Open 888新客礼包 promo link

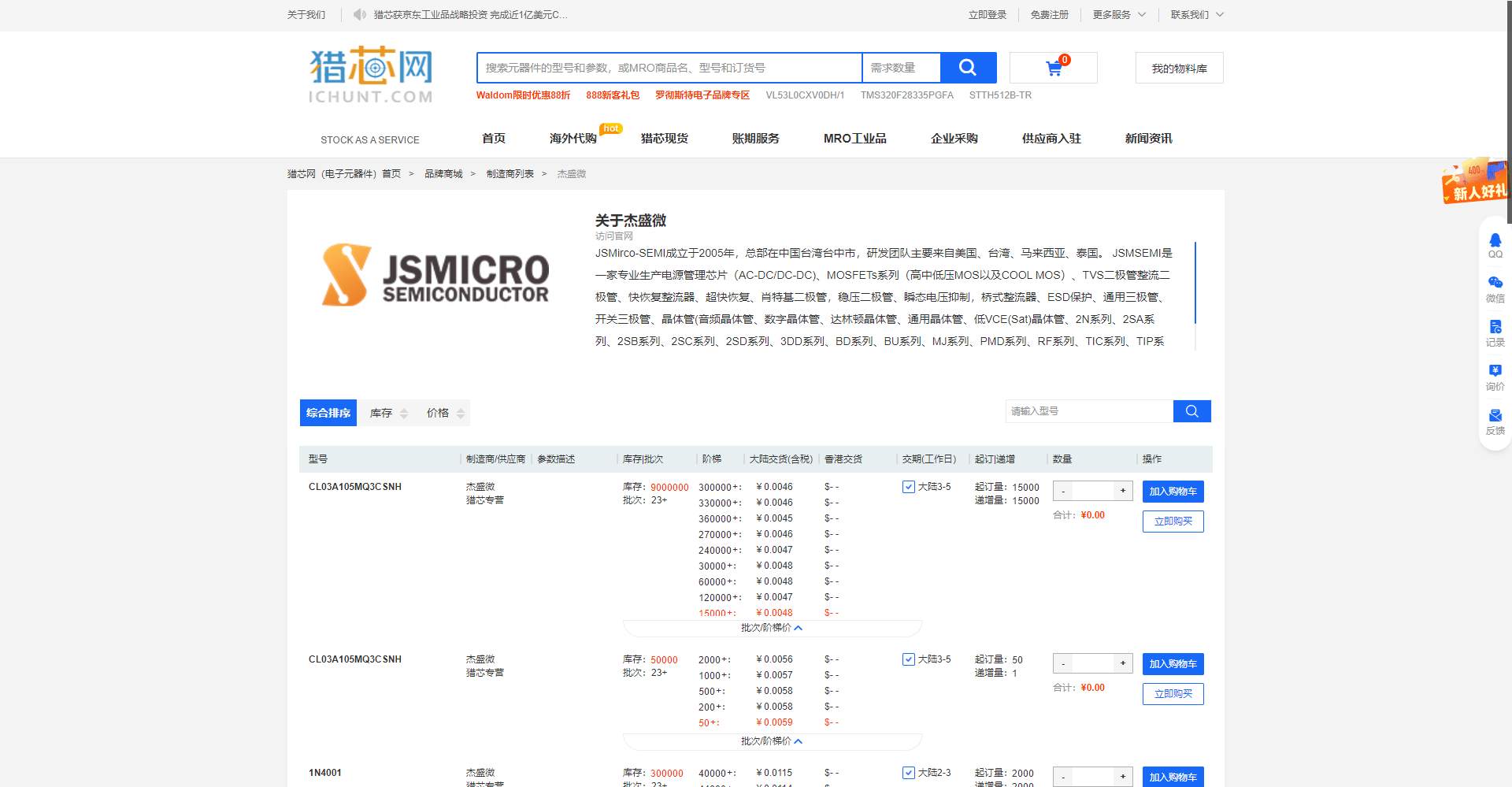(613, 95)
